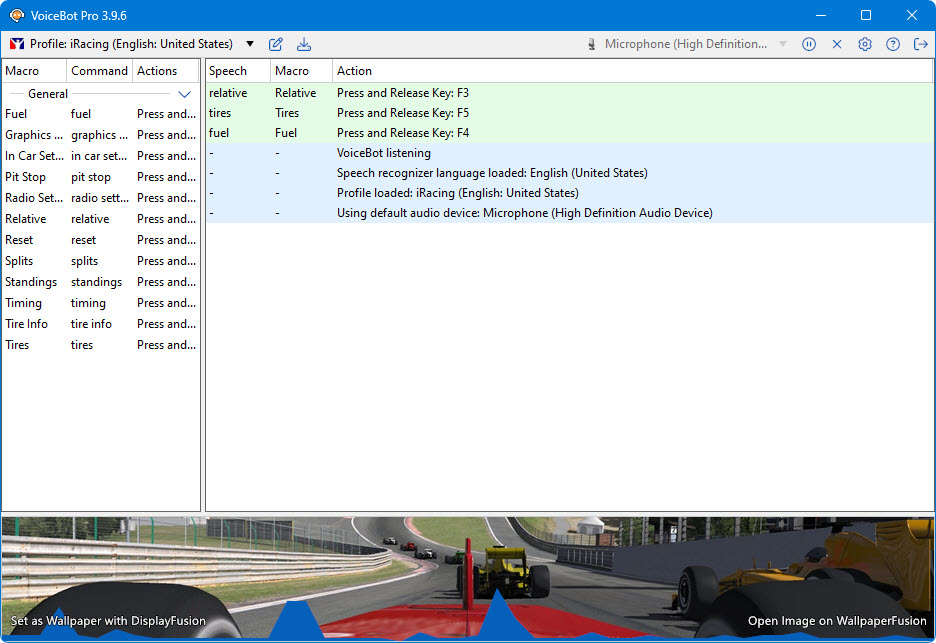Image resolution: width=936 pixels, height=643 pixels.
Task: Click Set as Wallpaper with DisplayFusion
Action: pyautogui.click(x=108, y=621)
